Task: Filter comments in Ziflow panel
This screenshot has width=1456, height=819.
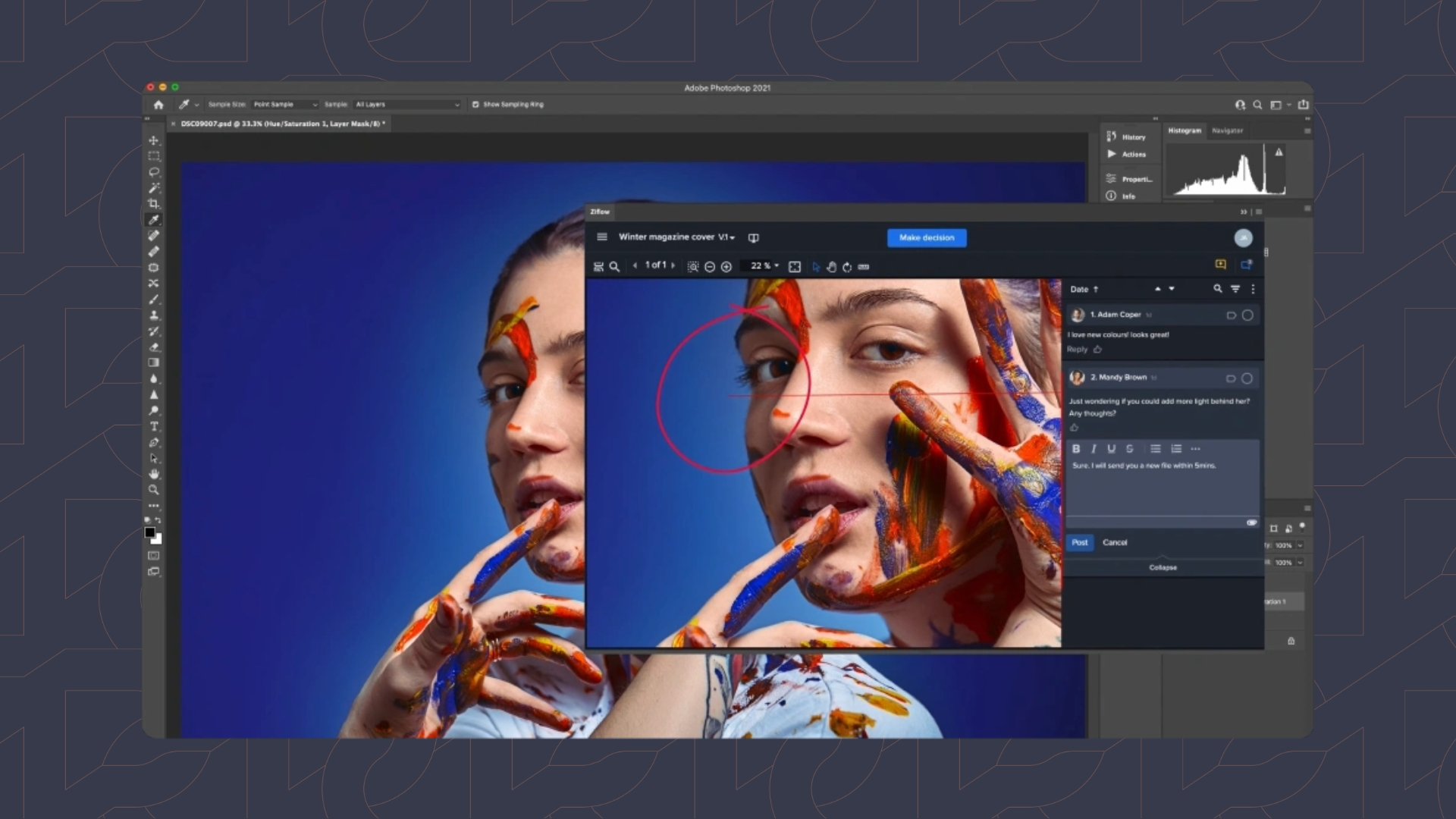Action: (1235, 289)
